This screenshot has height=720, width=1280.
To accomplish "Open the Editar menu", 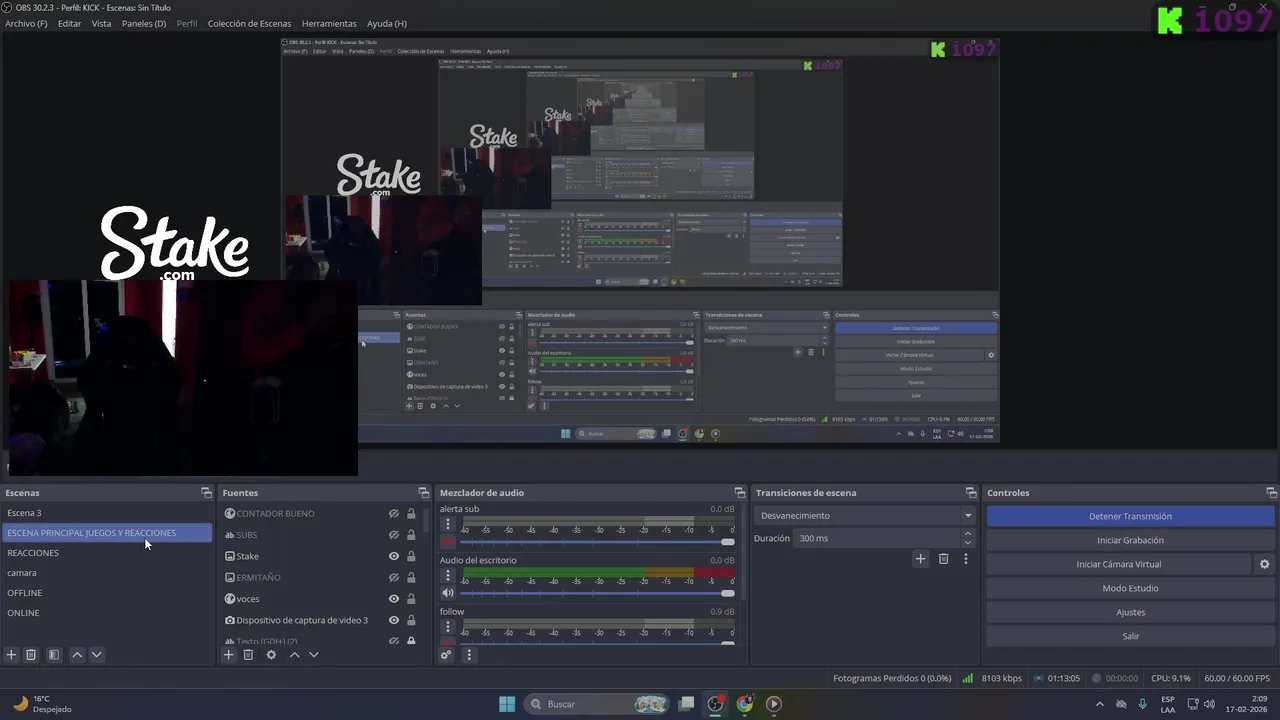I will (x=69, y=23).
